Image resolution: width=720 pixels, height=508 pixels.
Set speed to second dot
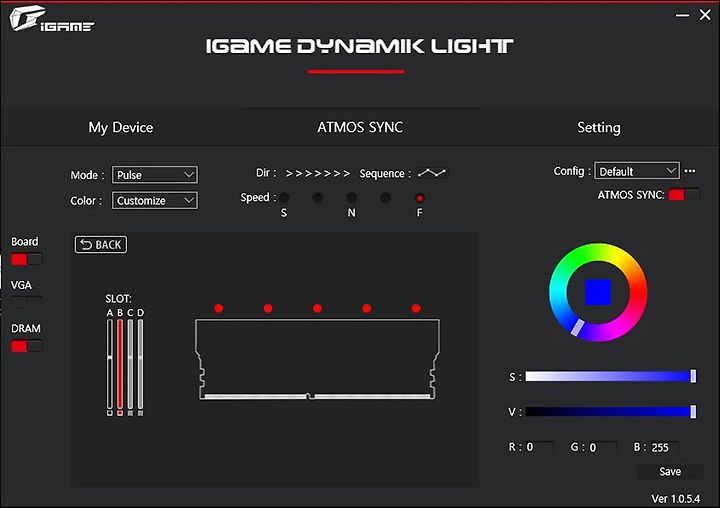317,198
